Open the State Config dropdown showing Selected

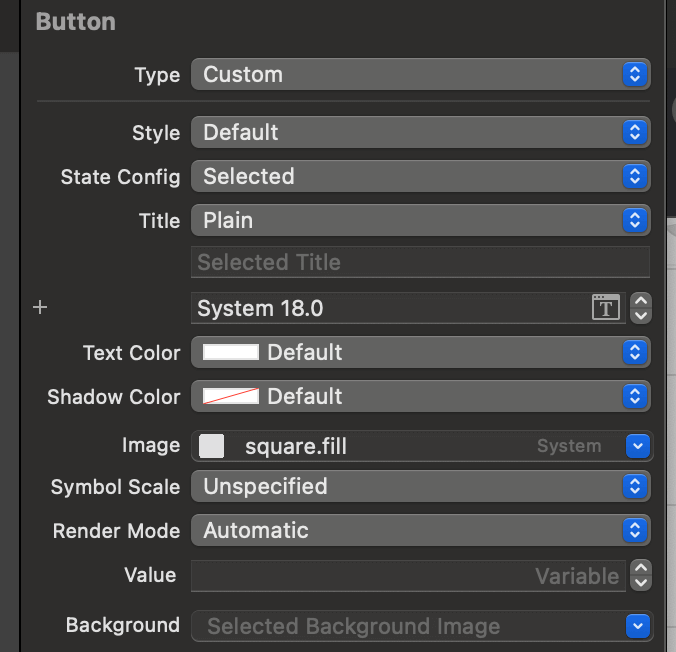pyautogui.click(x=420, y=176)
